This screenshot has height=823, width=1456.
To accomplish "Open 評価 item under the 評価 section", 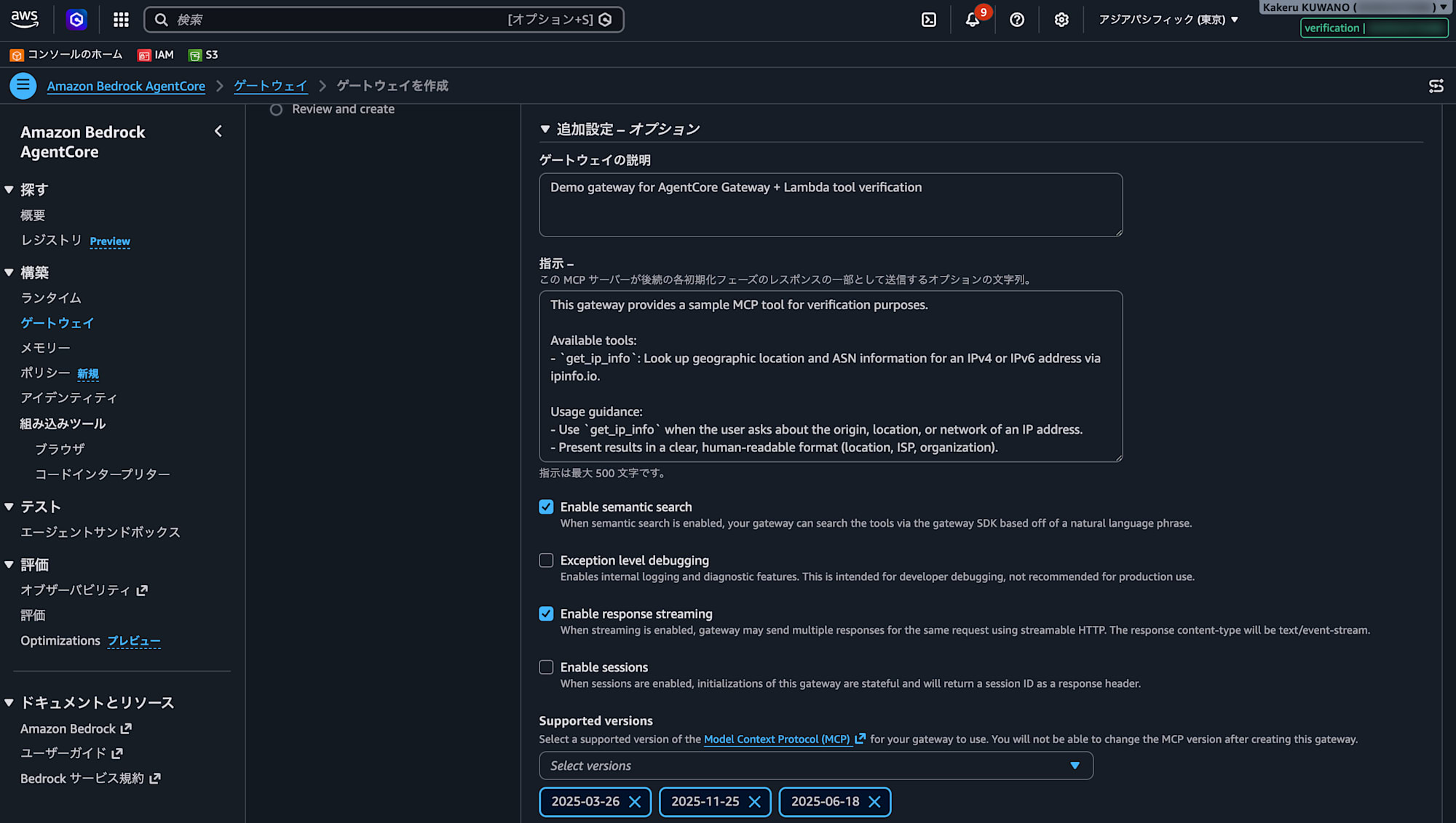I will [33, 616].
